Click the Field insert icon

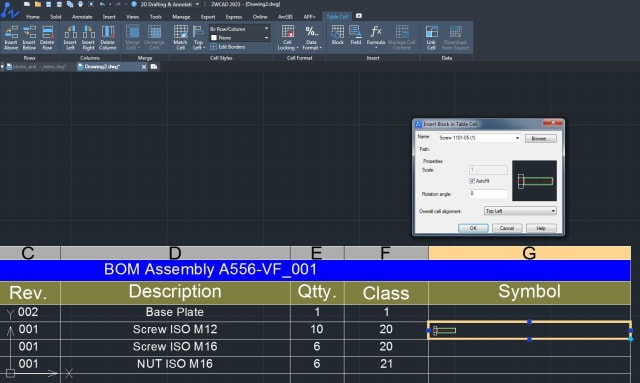[356, 35]
